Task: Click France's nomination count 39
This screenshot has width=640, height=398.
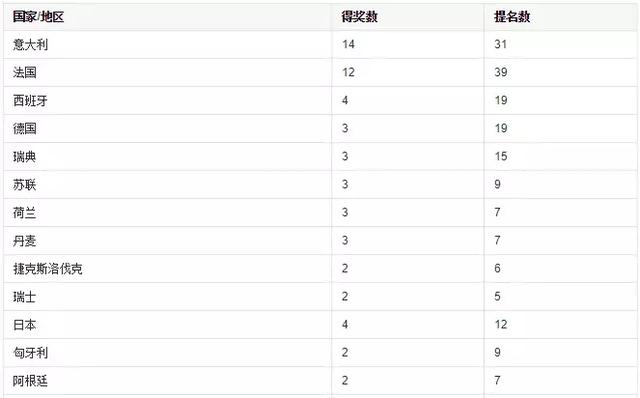Action: click(x=501, y=72)
